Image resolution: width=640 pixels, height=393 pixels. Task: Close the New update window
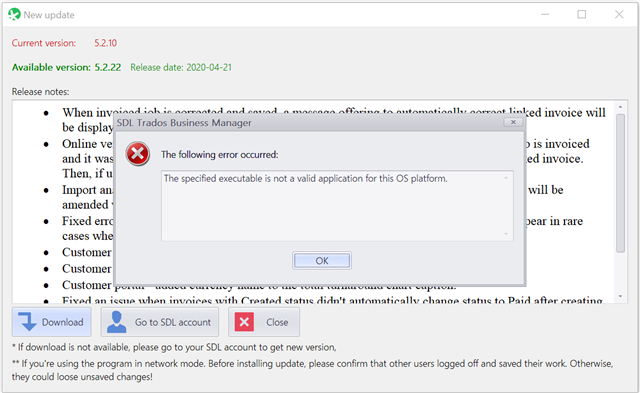click(619, 15)
